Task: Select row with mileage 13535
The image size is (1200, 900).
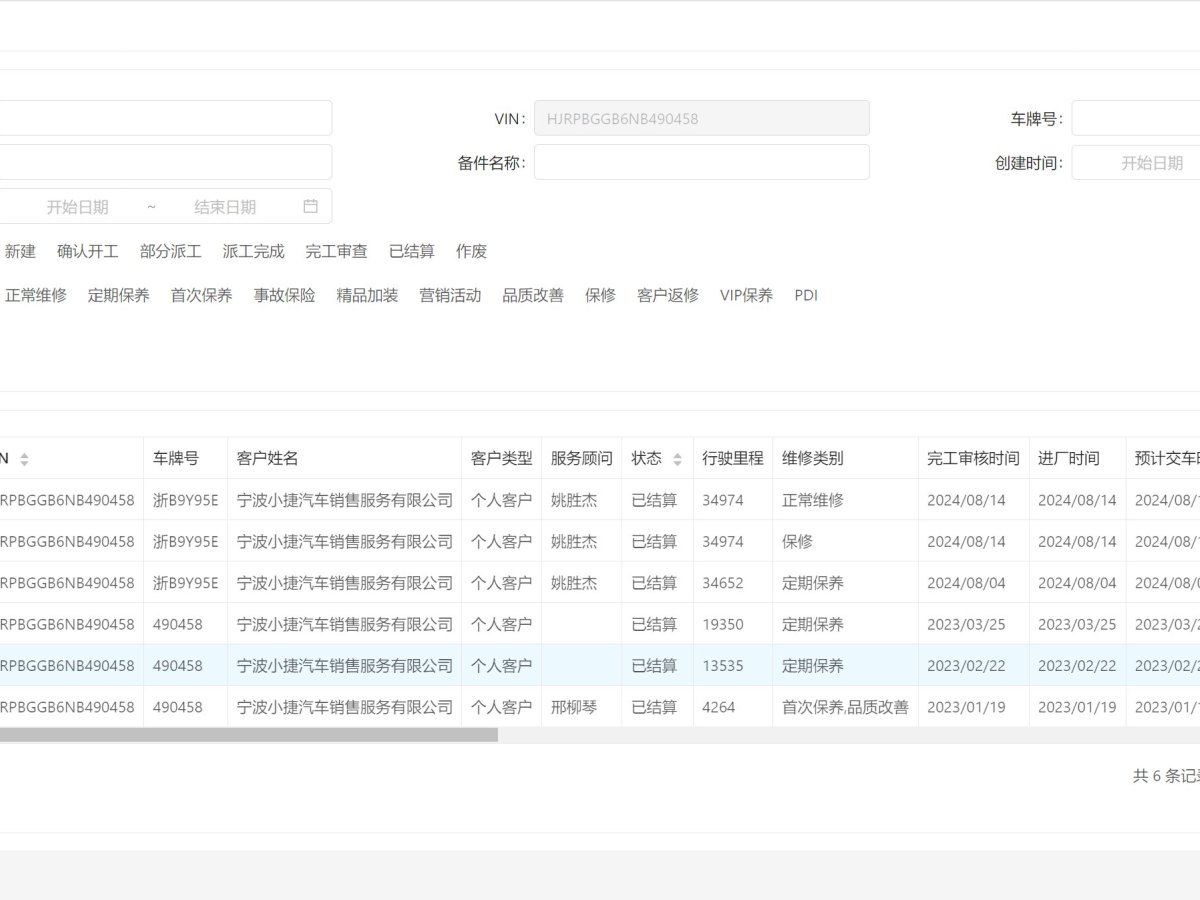Action: [x=722, y=665]
